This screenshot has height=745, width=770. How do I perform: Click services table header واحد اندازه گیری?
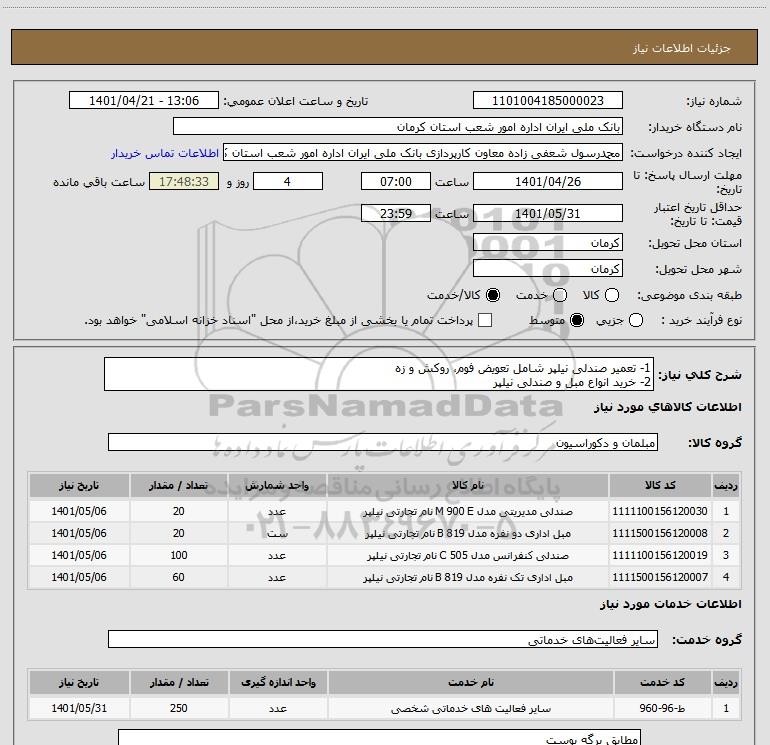278,682
